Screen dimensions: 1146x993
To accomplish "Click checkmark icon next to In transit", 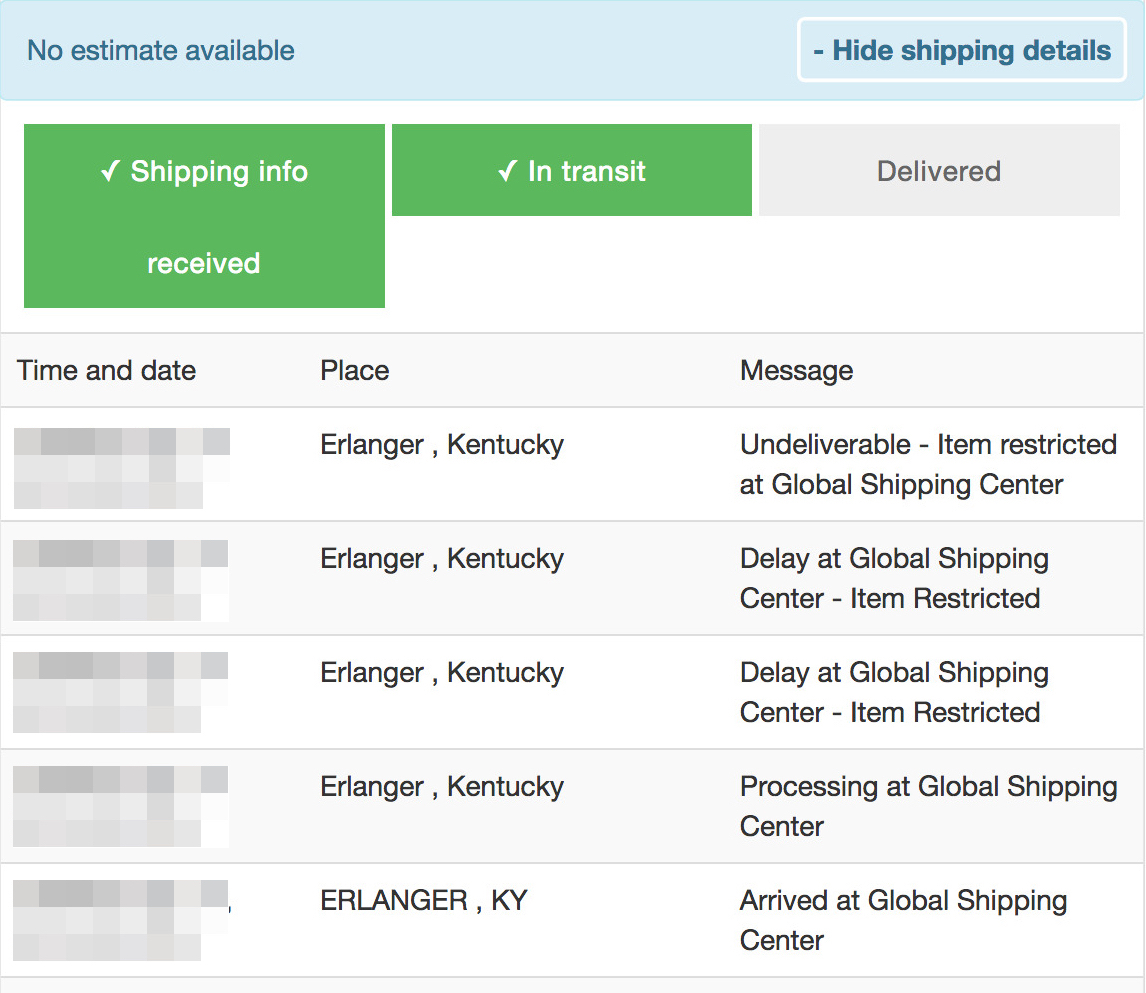I will 508,171.
